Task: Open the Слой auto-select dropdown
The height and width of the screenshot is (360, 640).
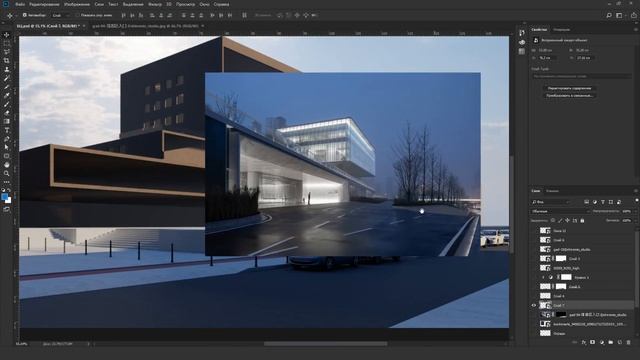Action: tap(60, 15)
